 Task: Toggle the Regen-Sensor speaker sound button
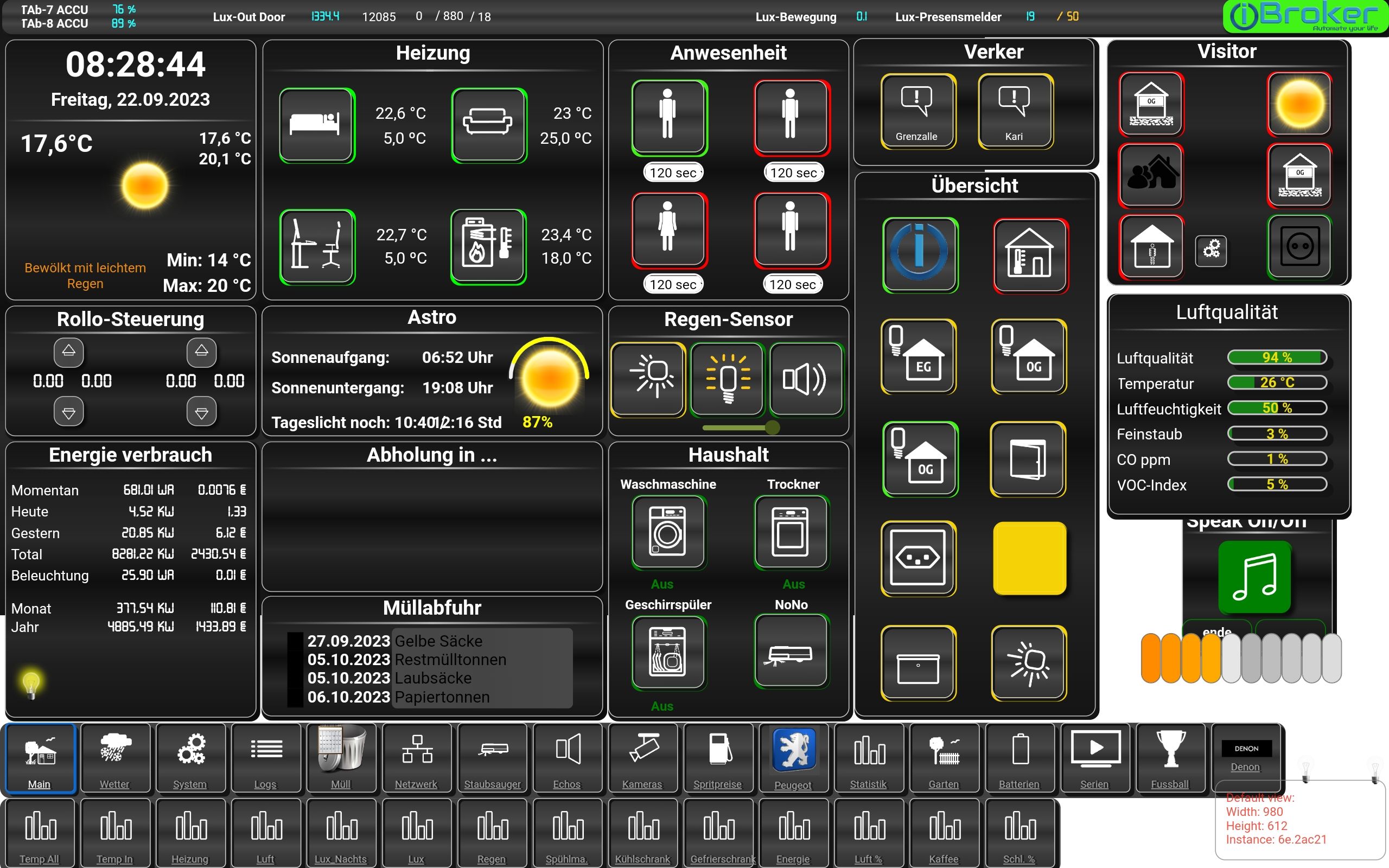click(x=805, y=379)
